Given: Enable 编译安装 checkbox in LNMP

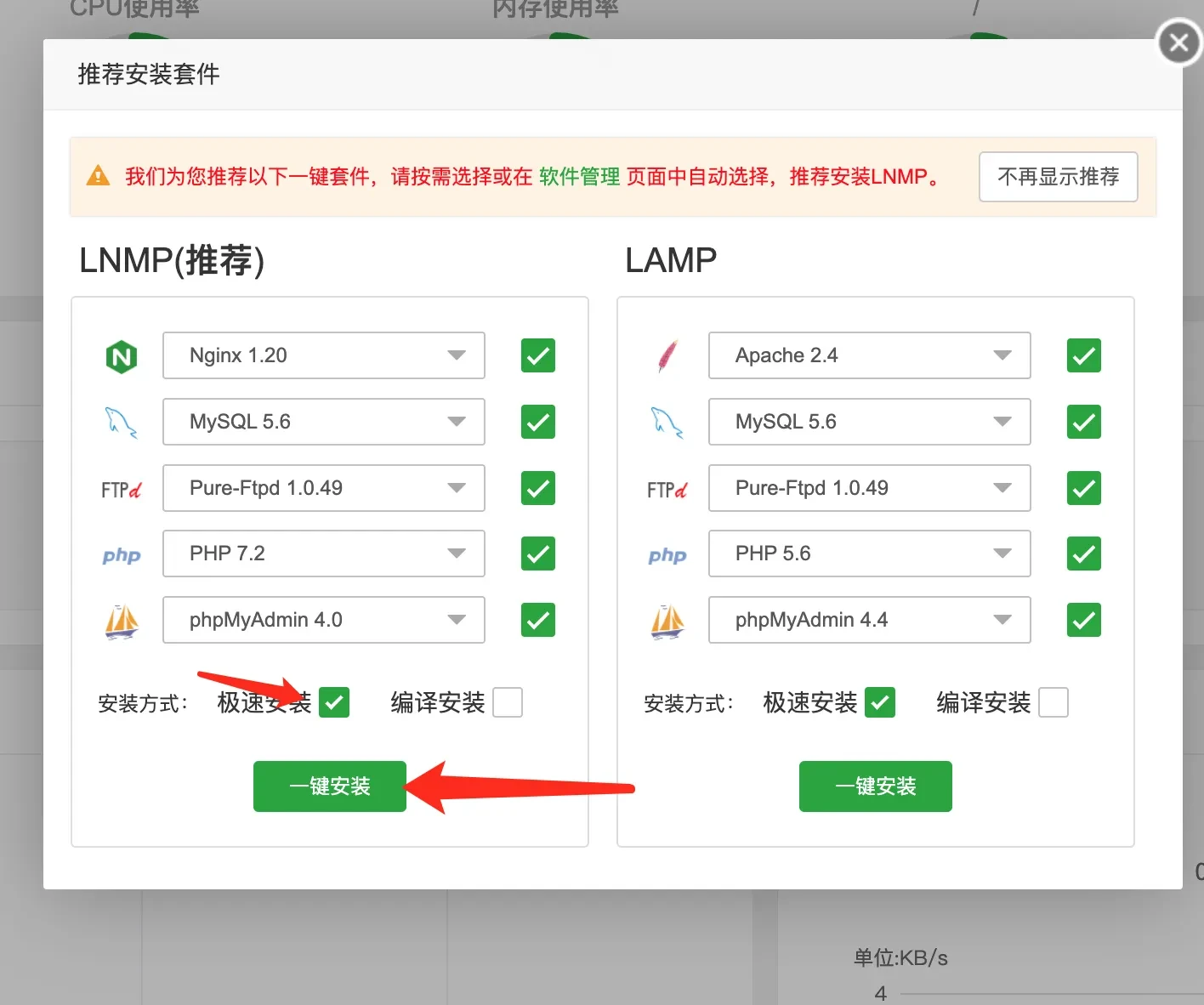Looking at the screenshot, I should point(508,702).
